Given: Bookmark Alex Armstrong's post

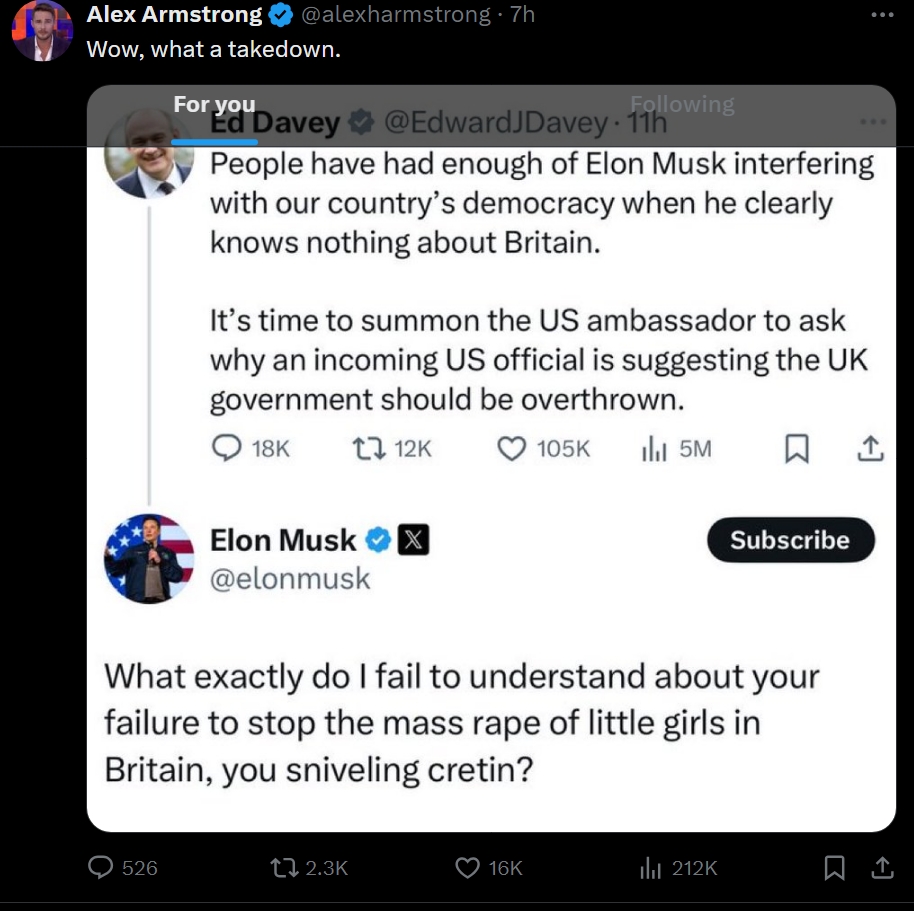Looking at the screenshot, I should [834, 867].
